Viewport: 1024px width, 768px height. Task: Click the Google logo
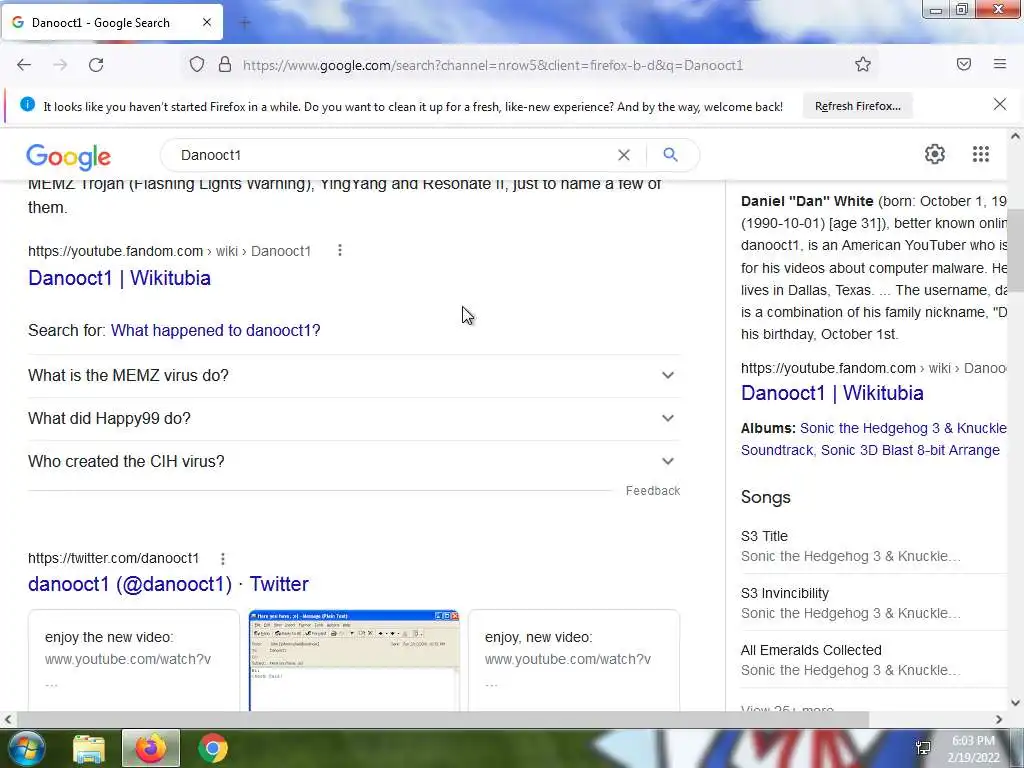pyautogui.click(x=69, y=157)
